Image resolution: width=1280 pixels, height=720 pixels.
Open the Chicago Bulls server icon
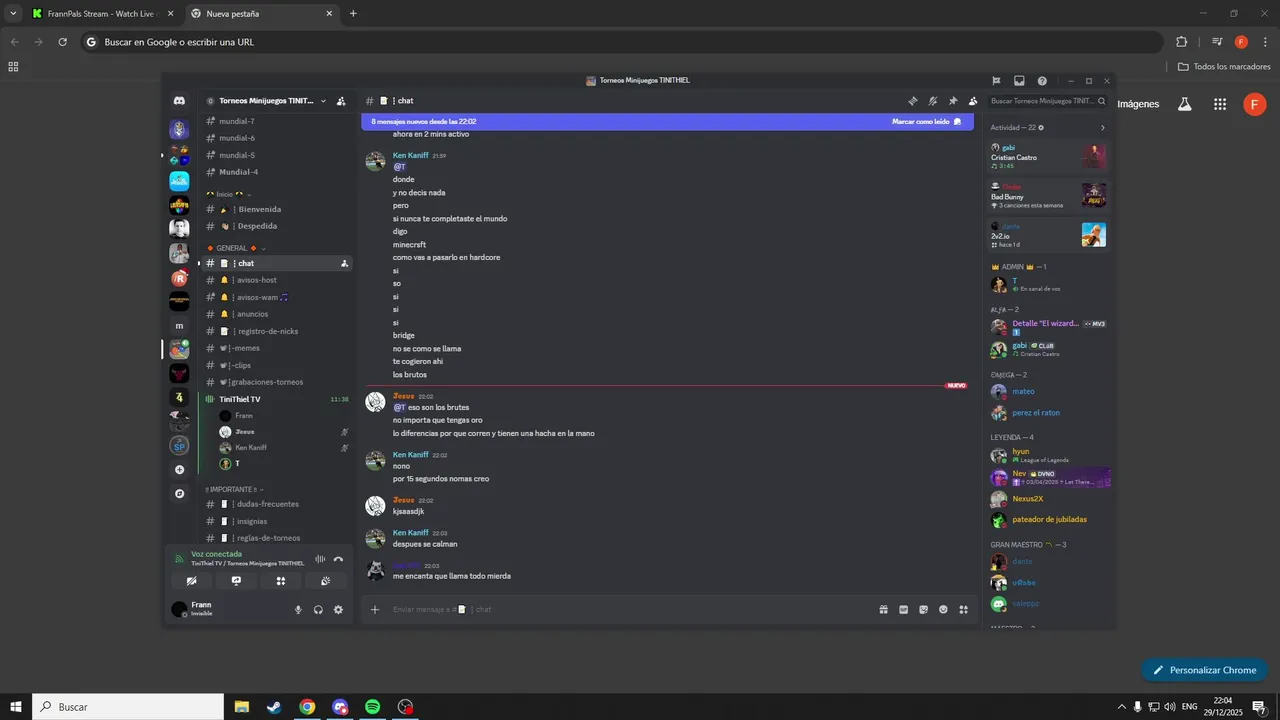[179, 373]
